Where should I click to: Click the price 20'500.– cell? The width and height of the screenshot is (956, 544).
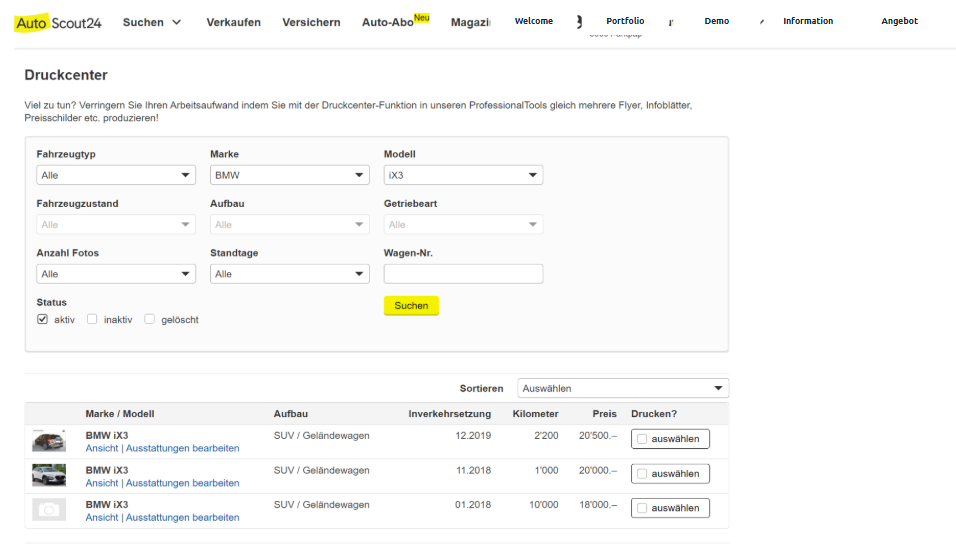pos(598,435)
